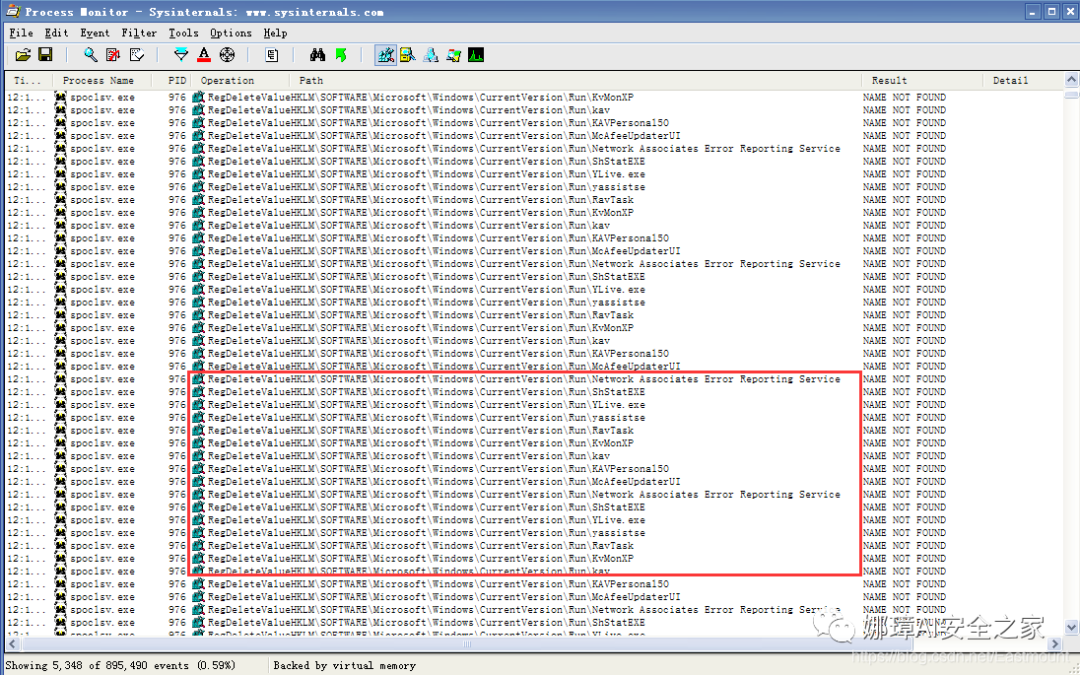Click the Operation column header

click(x=241, y=81)
